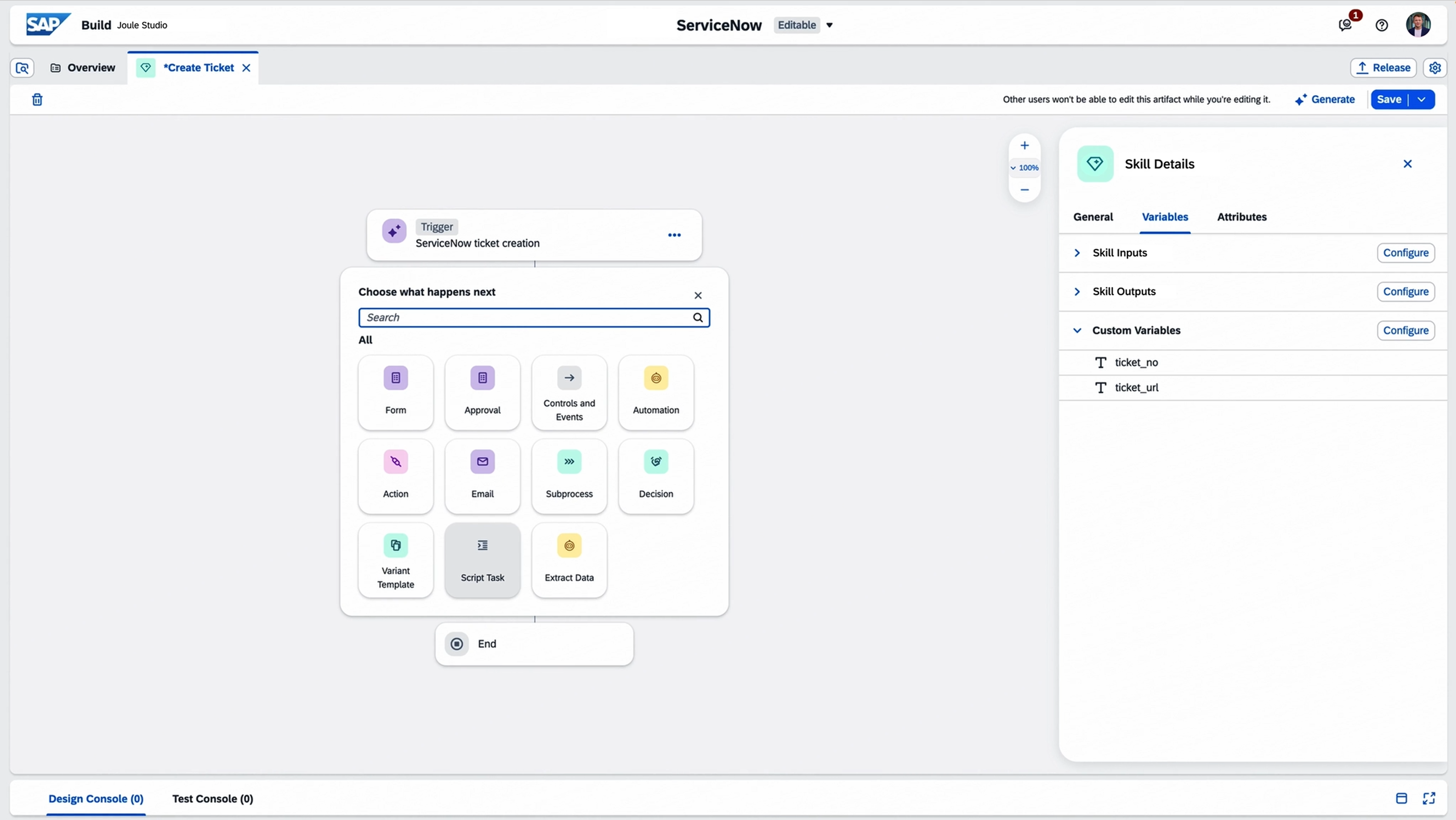Image resolution: width=1456 pixels, height=820 pixels.
Task: Choose the Action step tile
Action: 395,476
